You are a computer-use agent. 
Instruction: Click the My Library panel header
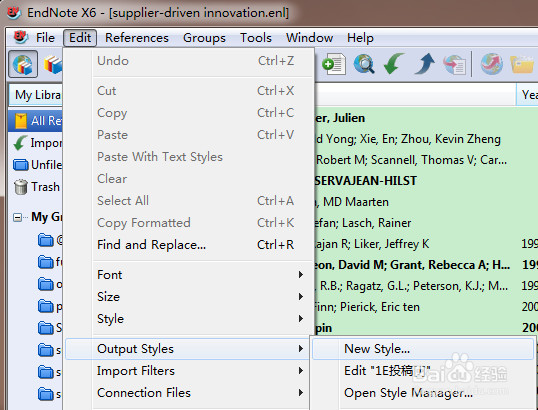coord(35,95)
